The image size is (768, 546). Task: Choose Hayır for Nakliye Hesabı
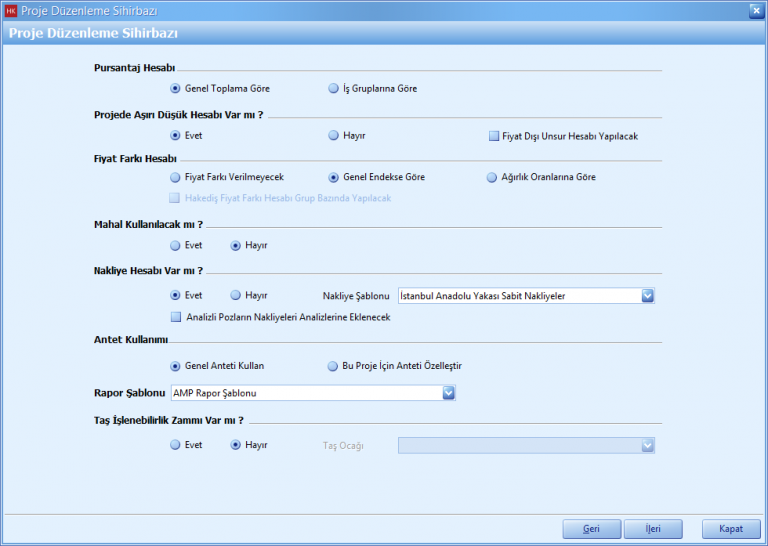coord(236,295)
